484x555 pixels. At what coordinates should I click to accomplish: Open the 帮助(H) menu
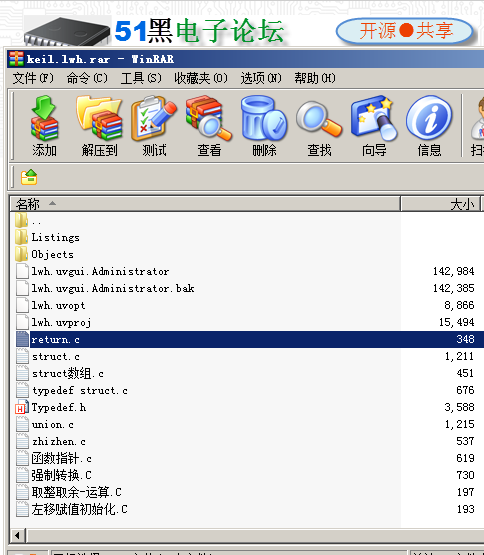coord(315,78)
